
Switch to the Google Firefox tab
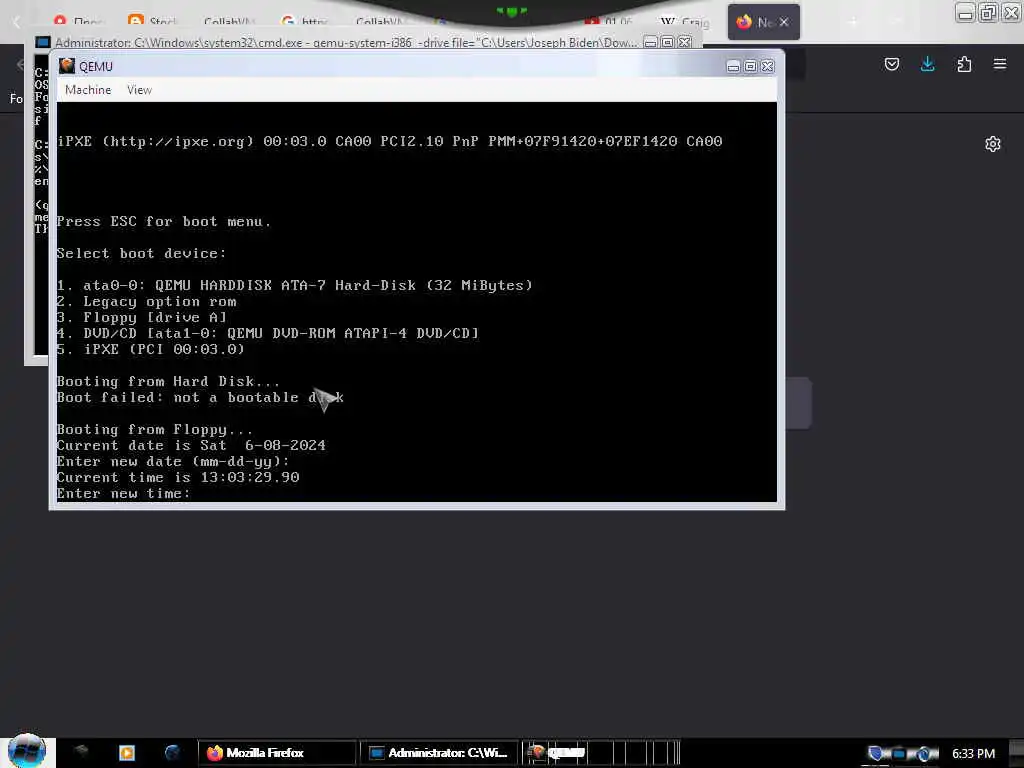coord(304,22)
